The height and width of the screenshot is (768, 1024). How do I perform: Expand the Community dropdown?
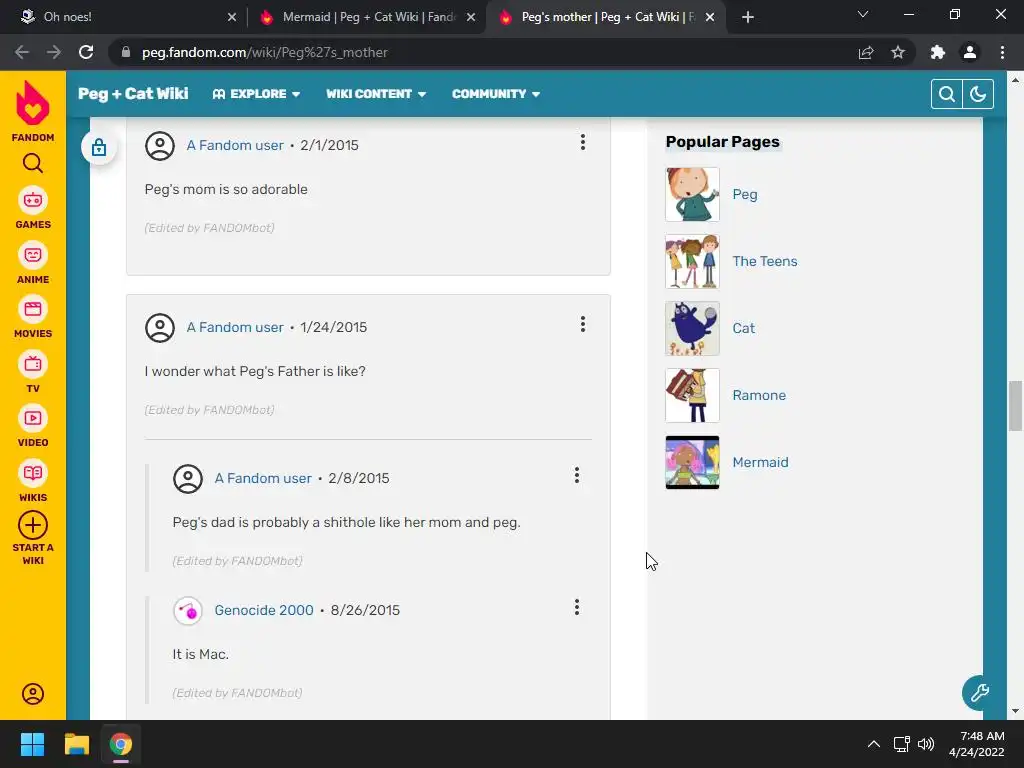point(496,94)
